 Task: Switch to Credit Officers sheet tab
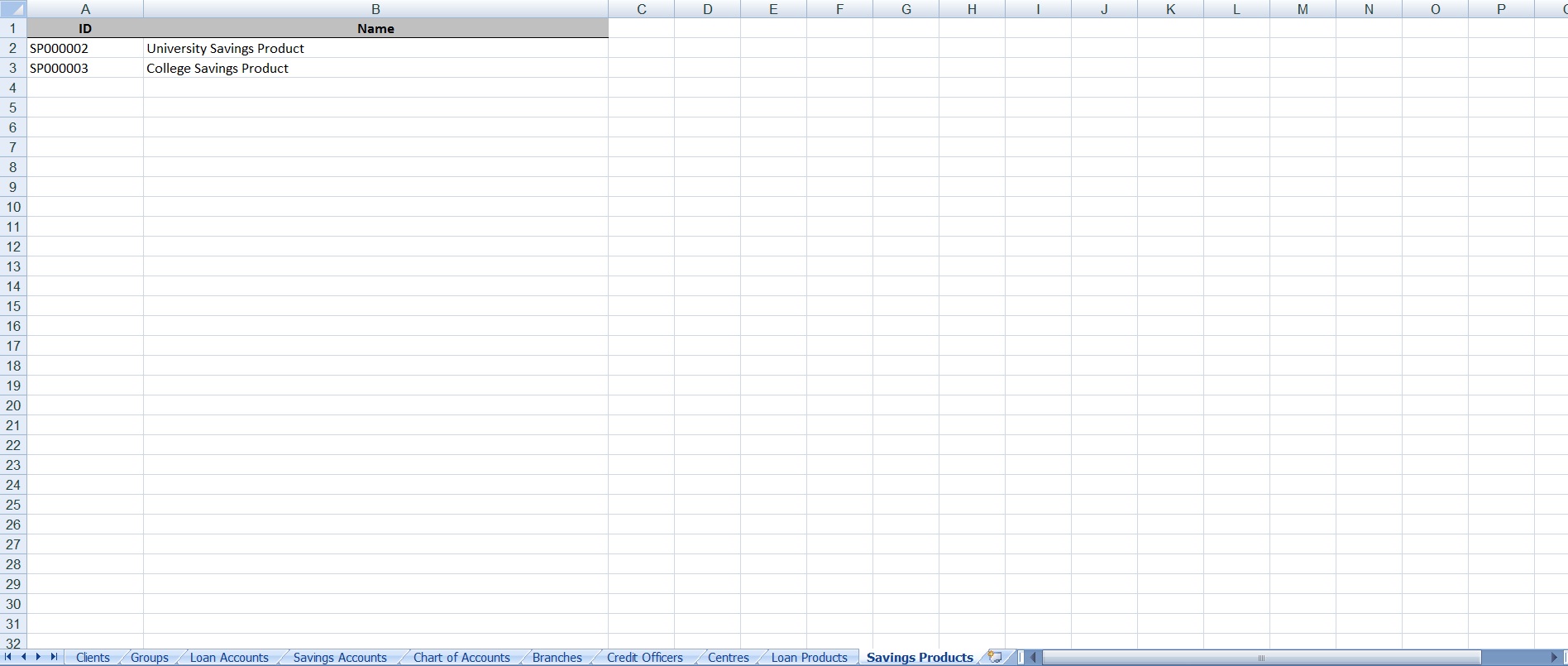[x=644, y=658]
